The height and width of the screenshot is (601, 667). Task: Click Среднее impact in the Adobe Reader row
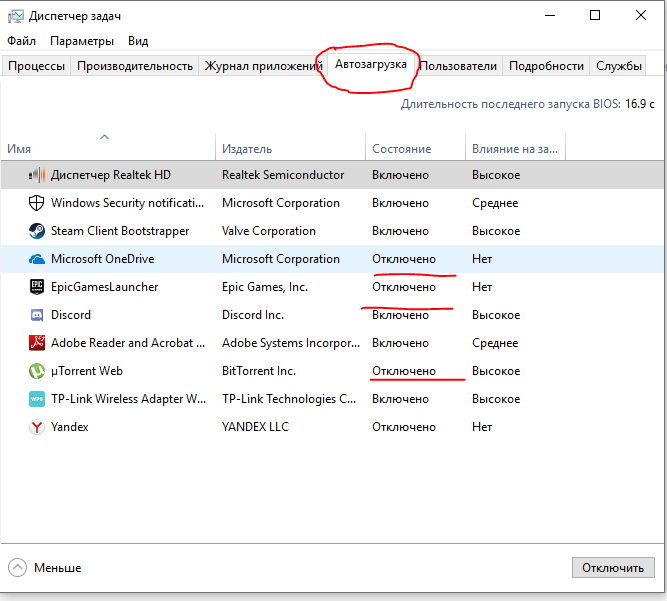tap(495, 343)
